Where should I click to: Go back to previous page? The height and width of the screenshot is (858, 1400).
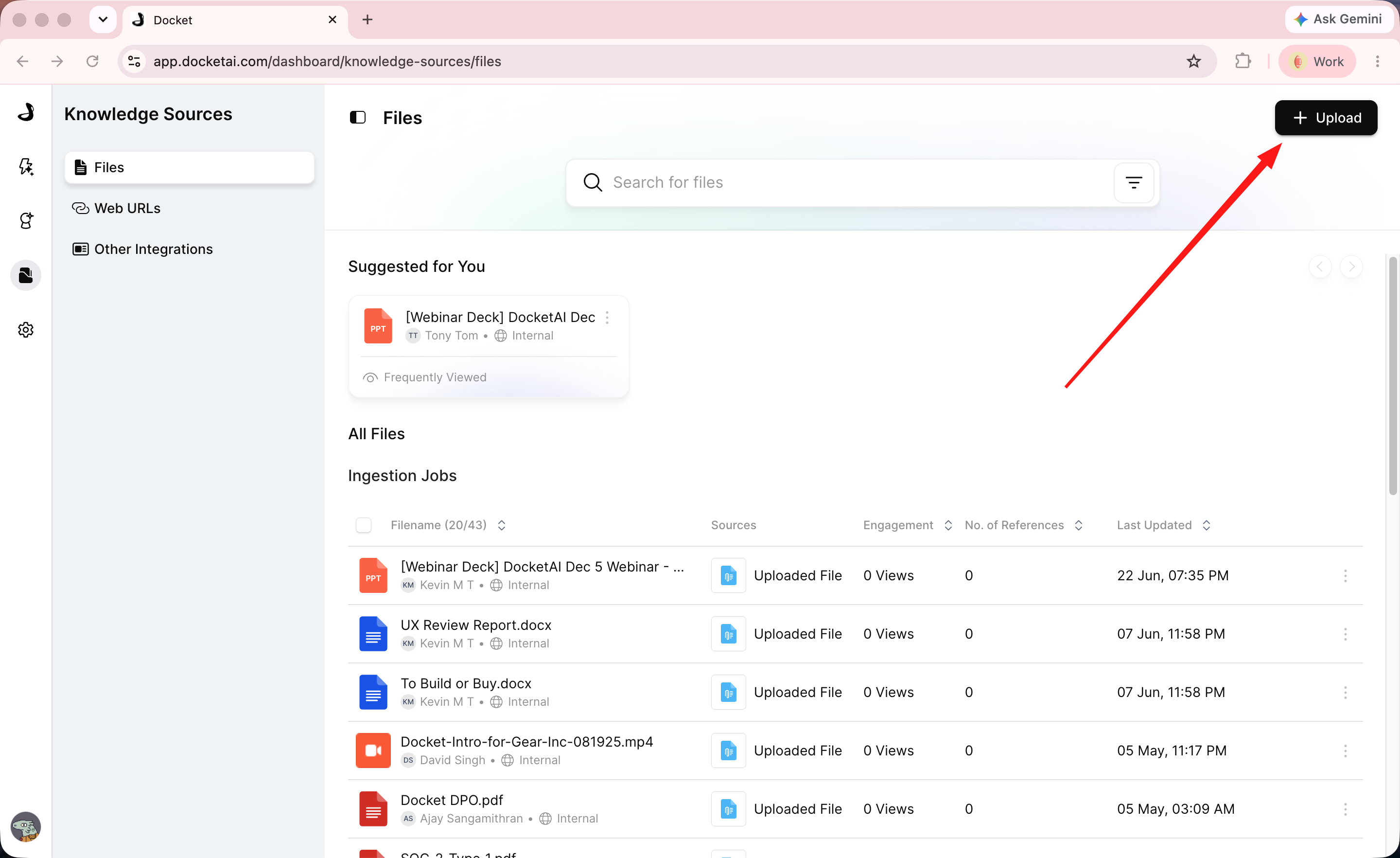[x=23, y=61]
